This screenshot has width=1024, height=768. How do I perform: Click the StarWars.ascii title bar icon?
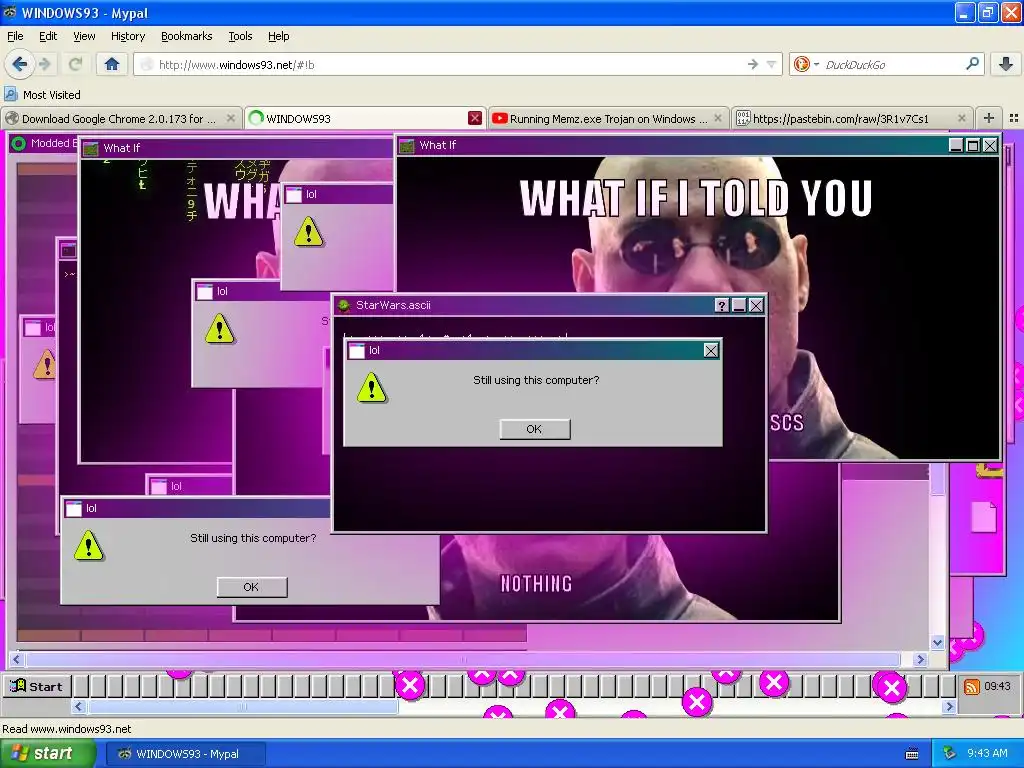[344, 305]
